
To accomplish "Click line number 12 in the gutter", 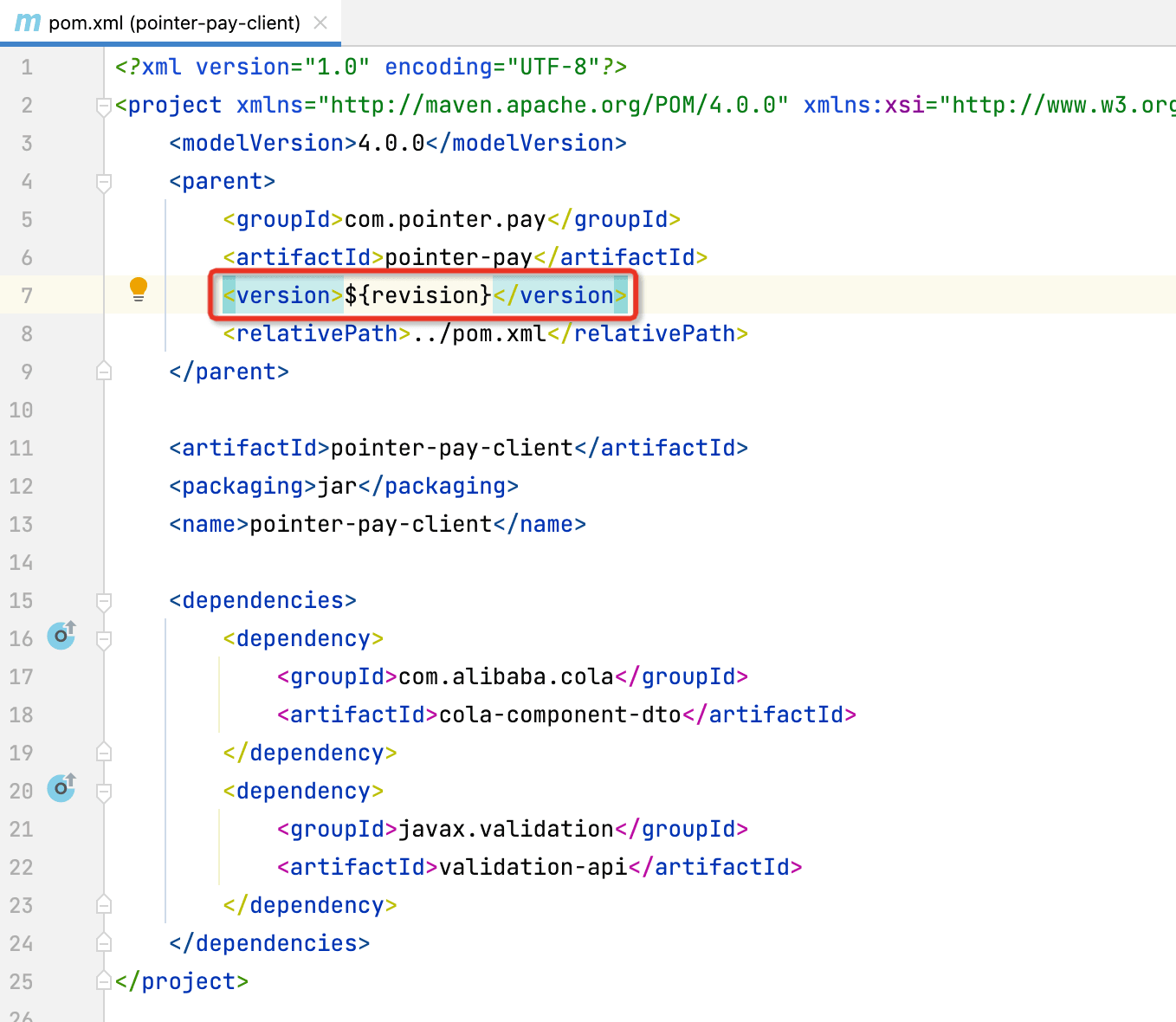I will coord(22,487).
